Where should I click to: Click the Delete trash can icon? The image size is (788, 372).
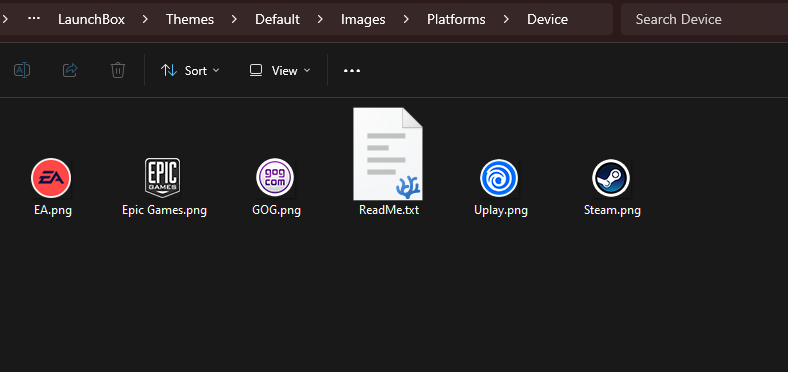click(118, 70)
